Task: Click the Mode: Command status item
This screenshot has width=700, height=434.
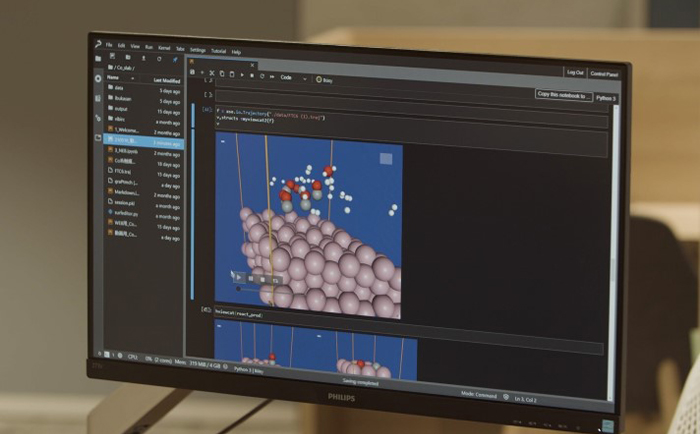Action: pos(479,395)
